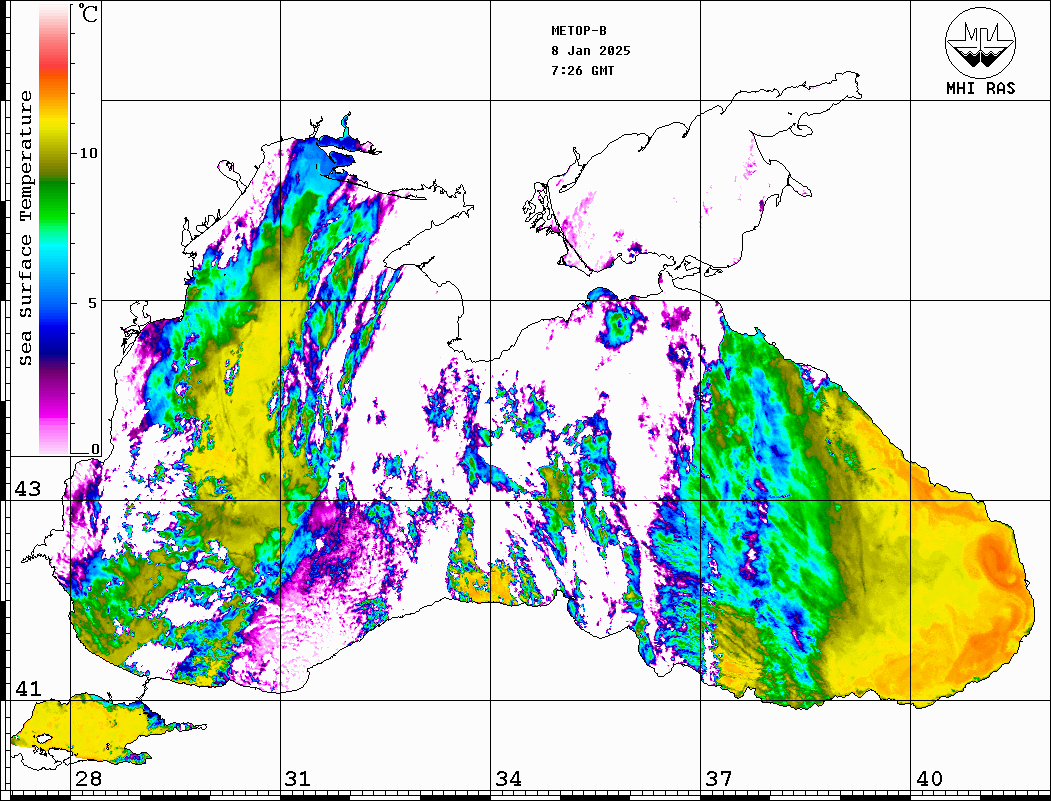Click latitude label 41 on the left edge
Image resolution: width=1051 pixels, height=801 pixels.
[x=27, y=689]
